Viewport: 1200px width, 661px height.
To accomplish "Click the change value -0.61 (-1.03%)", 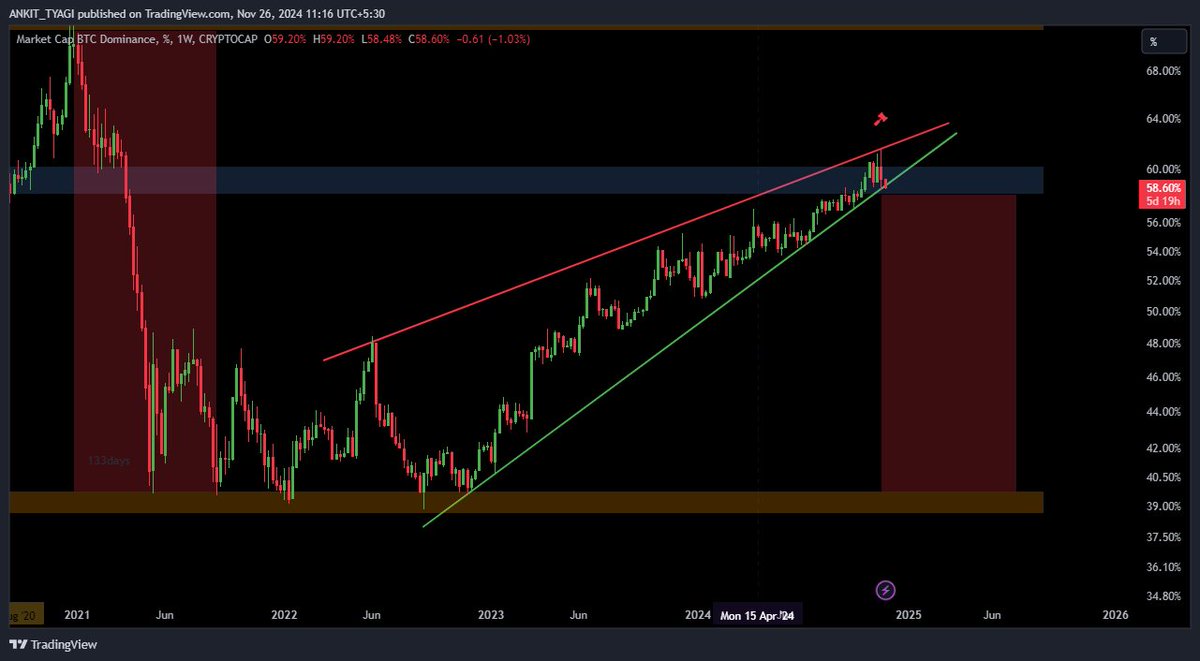I will click(495, 39).
